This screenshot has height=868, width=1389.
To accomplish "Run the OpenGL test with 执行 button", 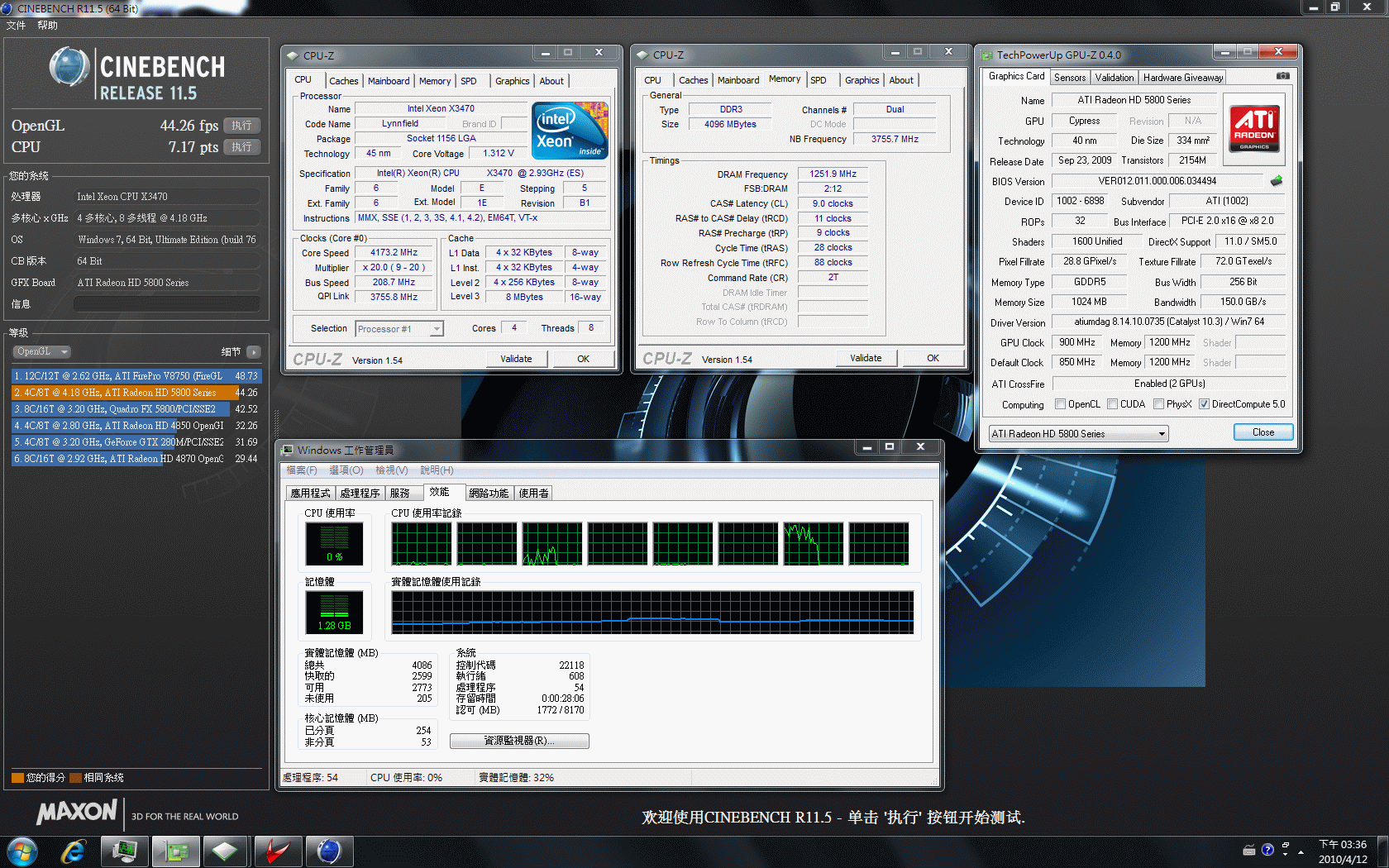I will point(241,126).
